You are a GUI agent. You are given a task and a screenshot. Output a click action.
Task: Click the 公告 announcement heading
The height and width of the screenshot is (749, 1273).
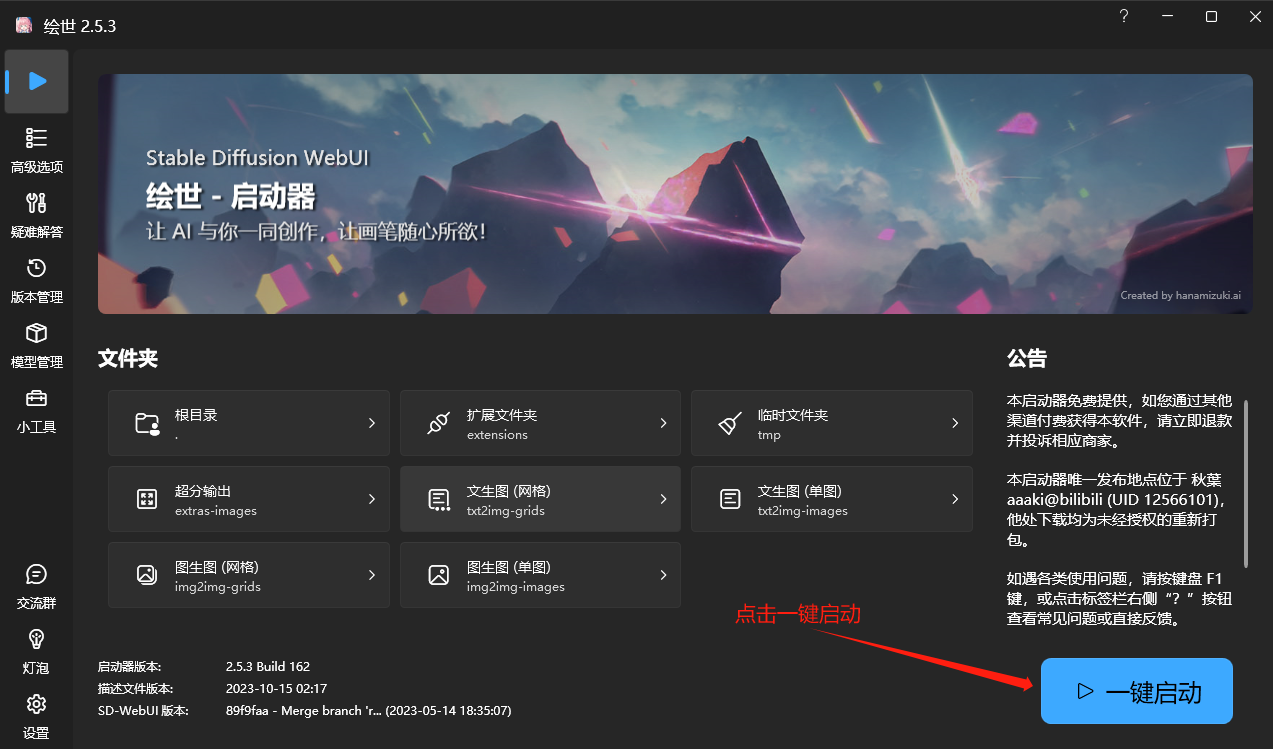click(1027, 358)
